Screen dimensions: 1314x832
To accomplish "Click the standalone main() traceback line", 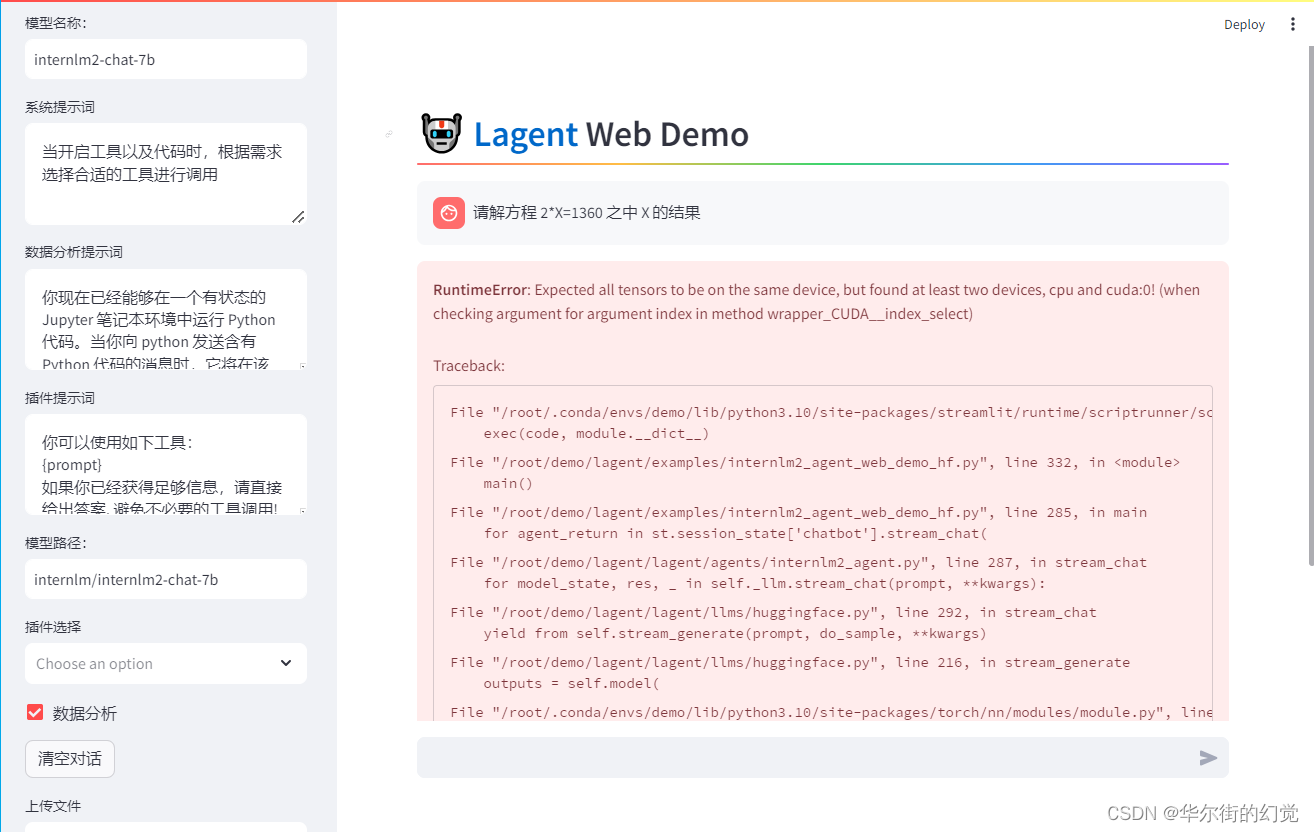I will (508, 484).
